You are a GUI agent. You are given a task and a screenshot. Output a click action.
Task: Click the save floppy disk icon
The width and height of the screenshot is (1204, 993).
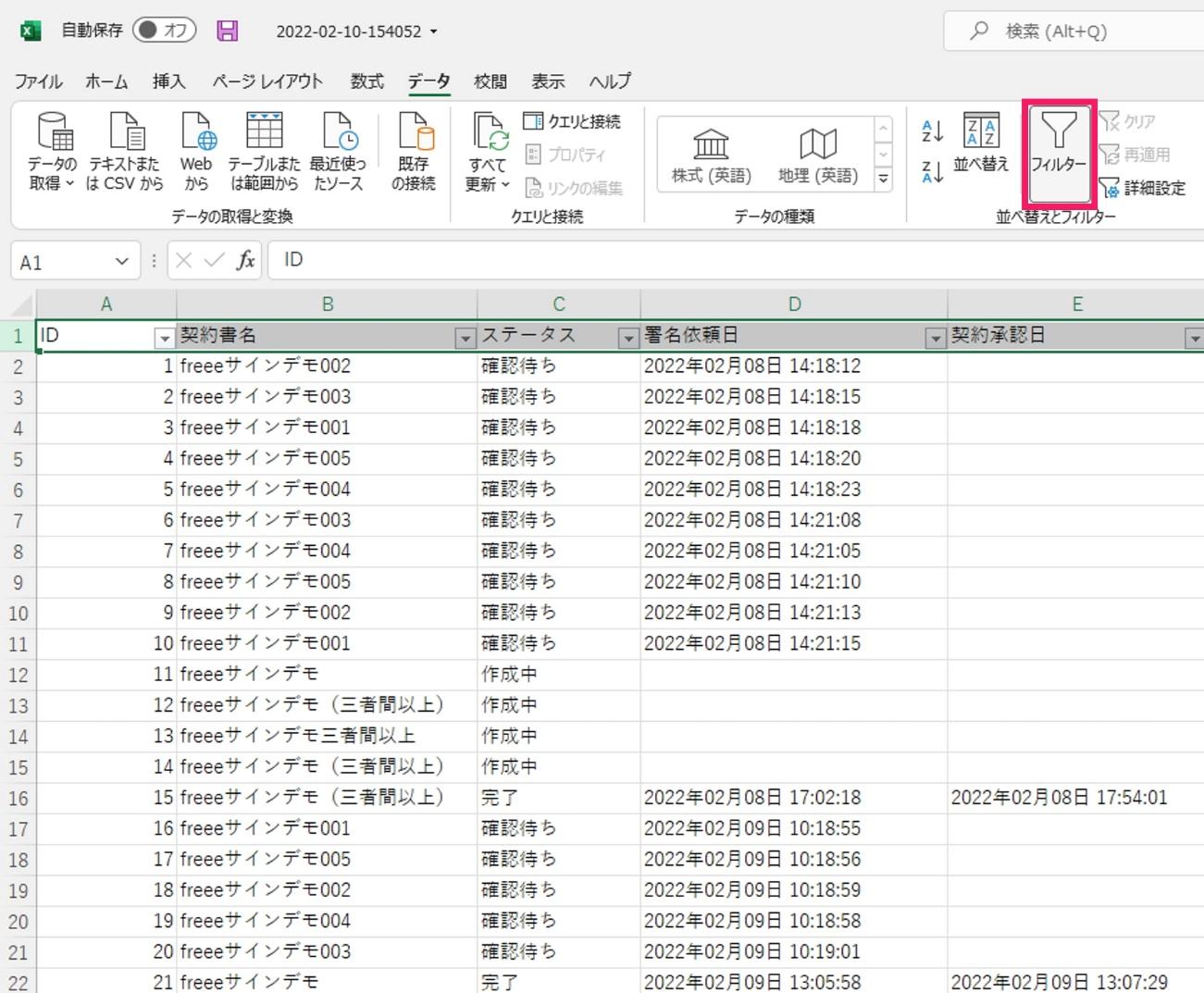point(228,31)
